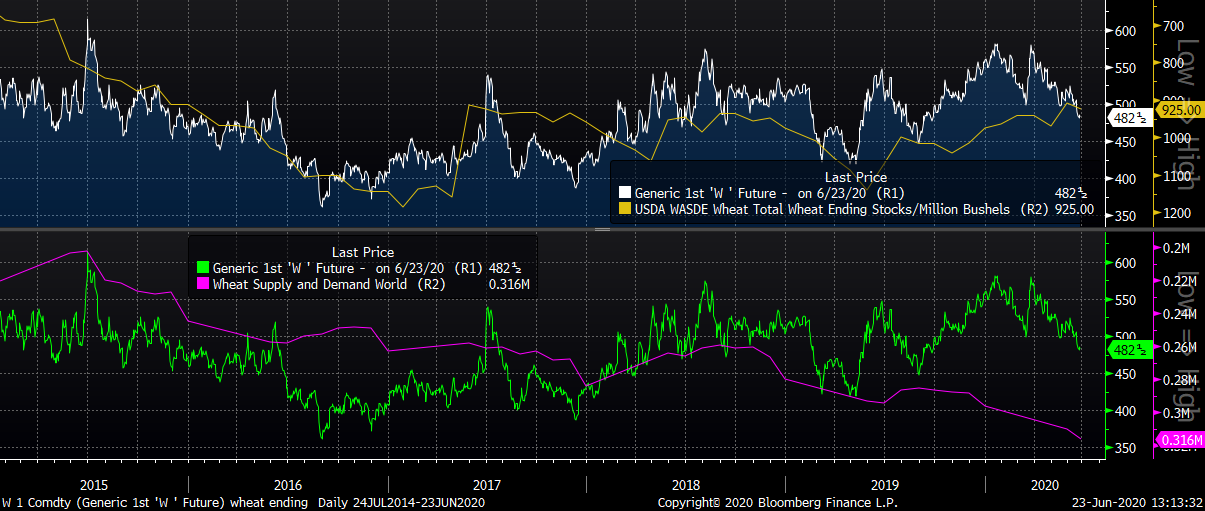Click the magenta Wheat Supply and Demand World swatch
Image resolution: width=1205 pixels, height=511 pixels.
[x=203, y=284]
